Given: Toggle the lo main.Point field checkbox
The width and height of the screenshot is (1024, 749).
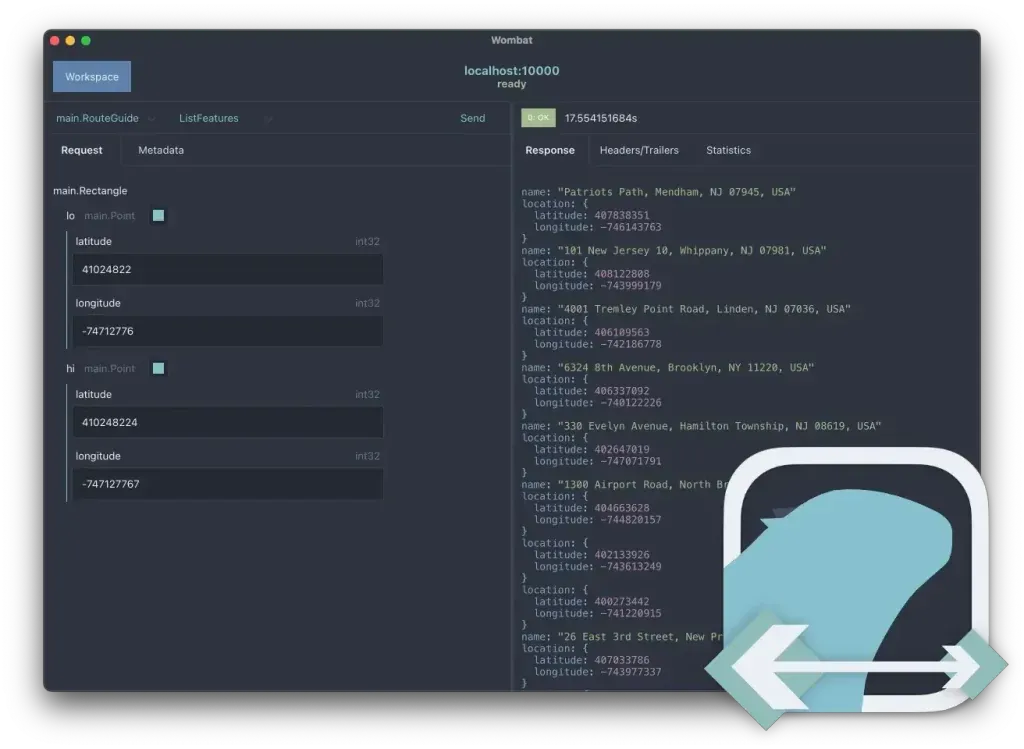Looking at the screenshot, I should 158,215.
